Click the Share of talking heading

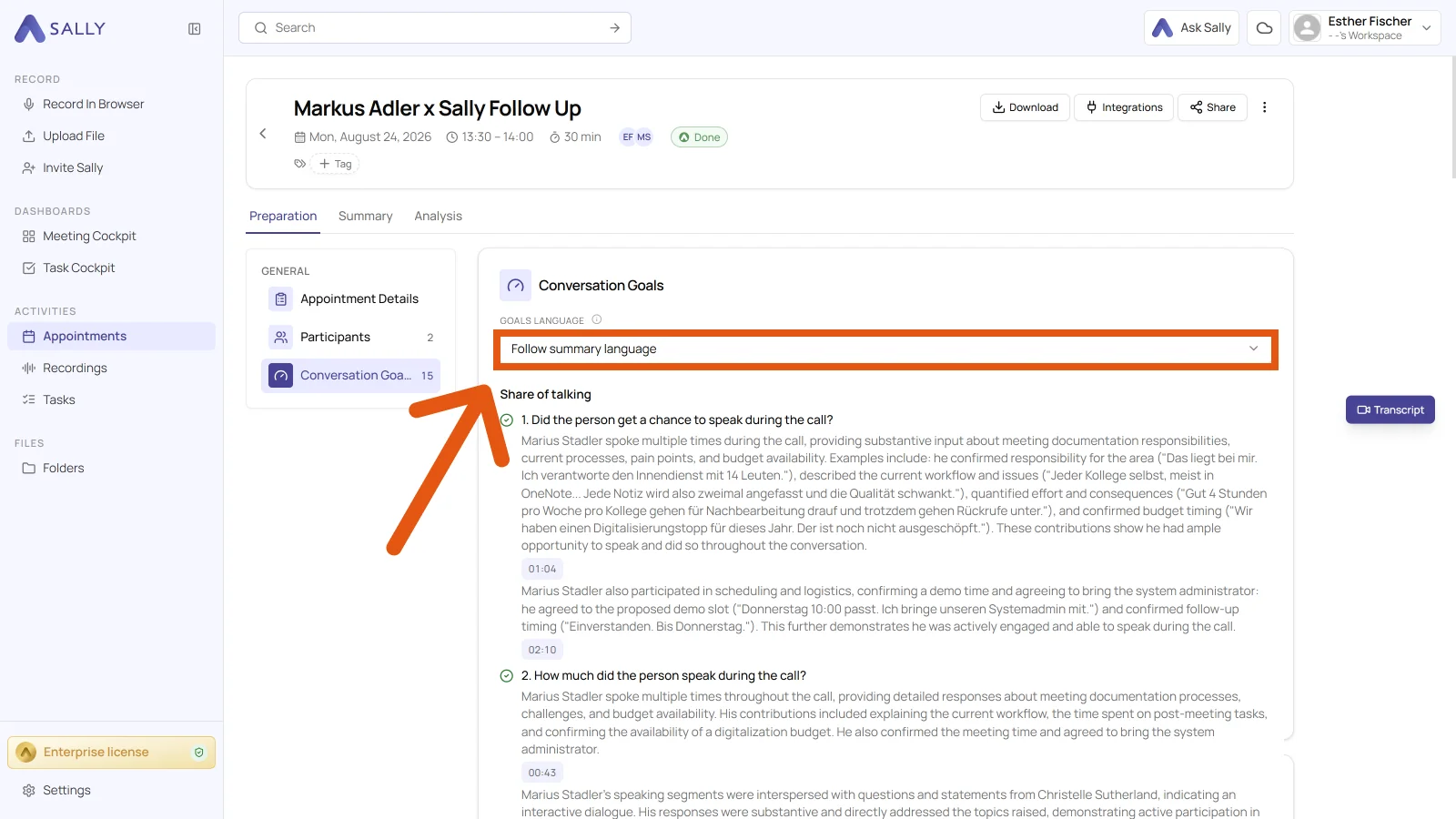coord(545,395)
